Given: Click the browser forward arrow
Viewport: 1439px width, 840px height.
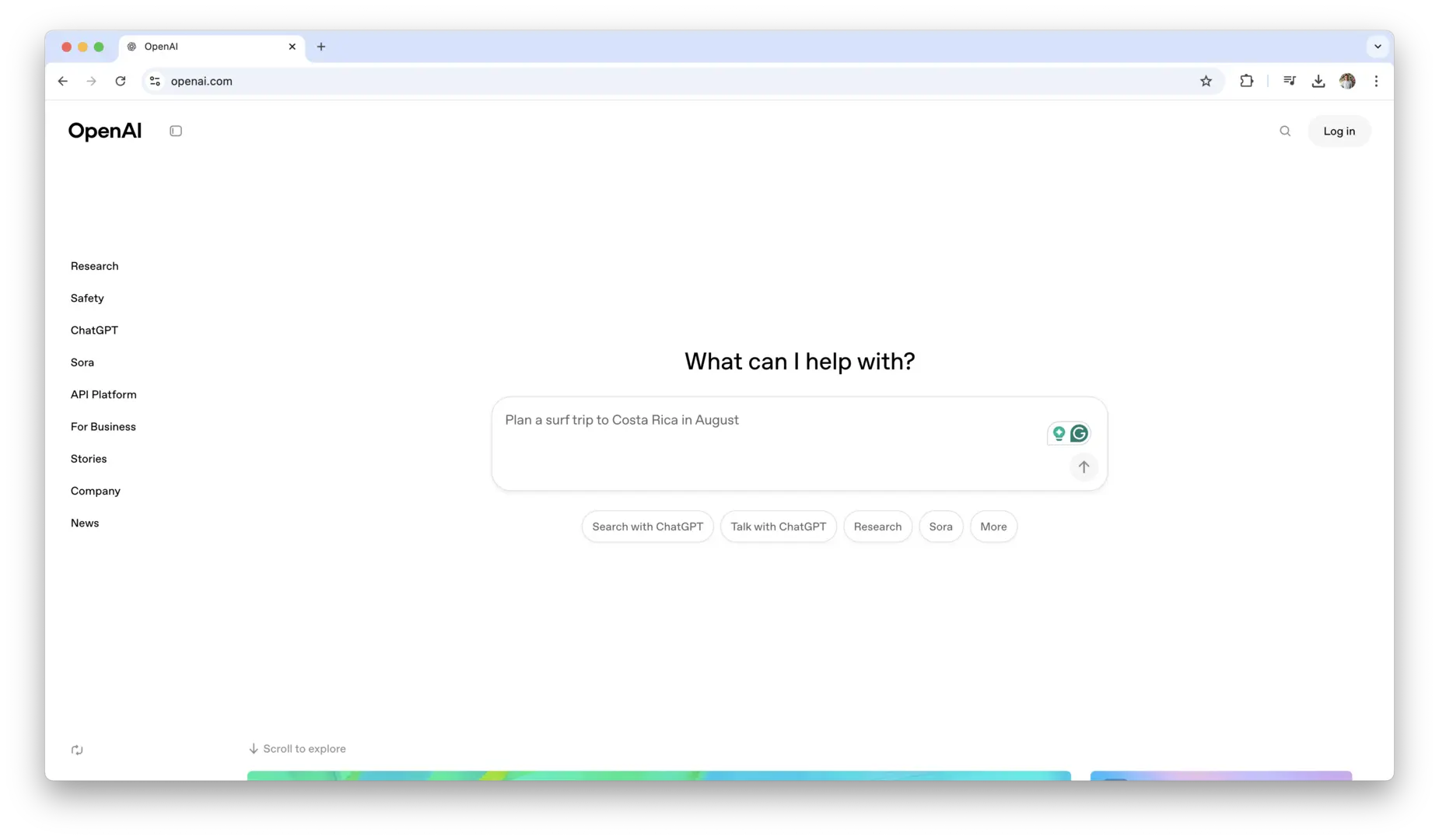Looking at the screenshot, I should coord(92,81).
